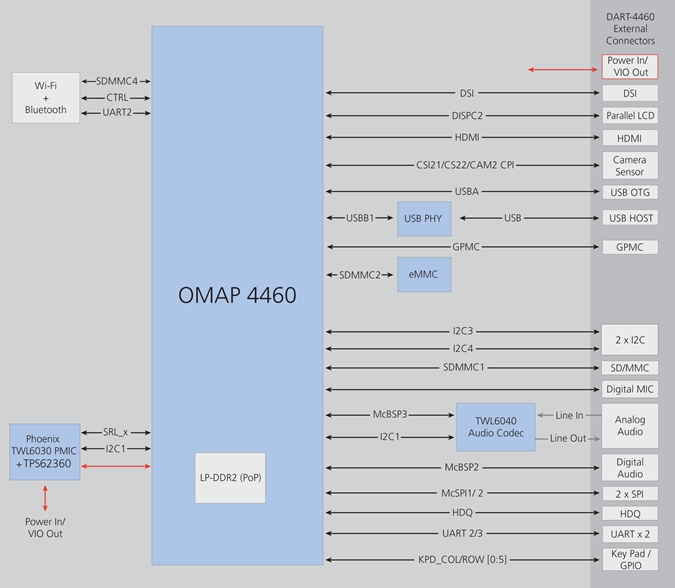Select the LP-DDR2 (PoP) memory block
675x588 pixels.
[230, 478]
